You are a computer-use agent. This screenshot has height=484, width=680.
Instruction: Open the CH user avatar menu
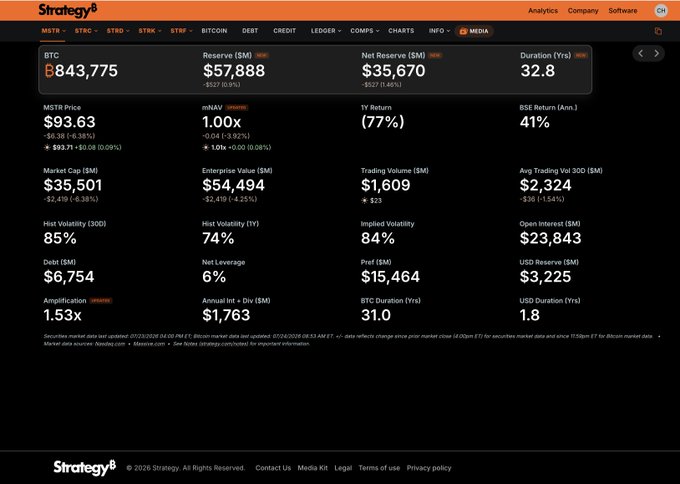point(661,10)
